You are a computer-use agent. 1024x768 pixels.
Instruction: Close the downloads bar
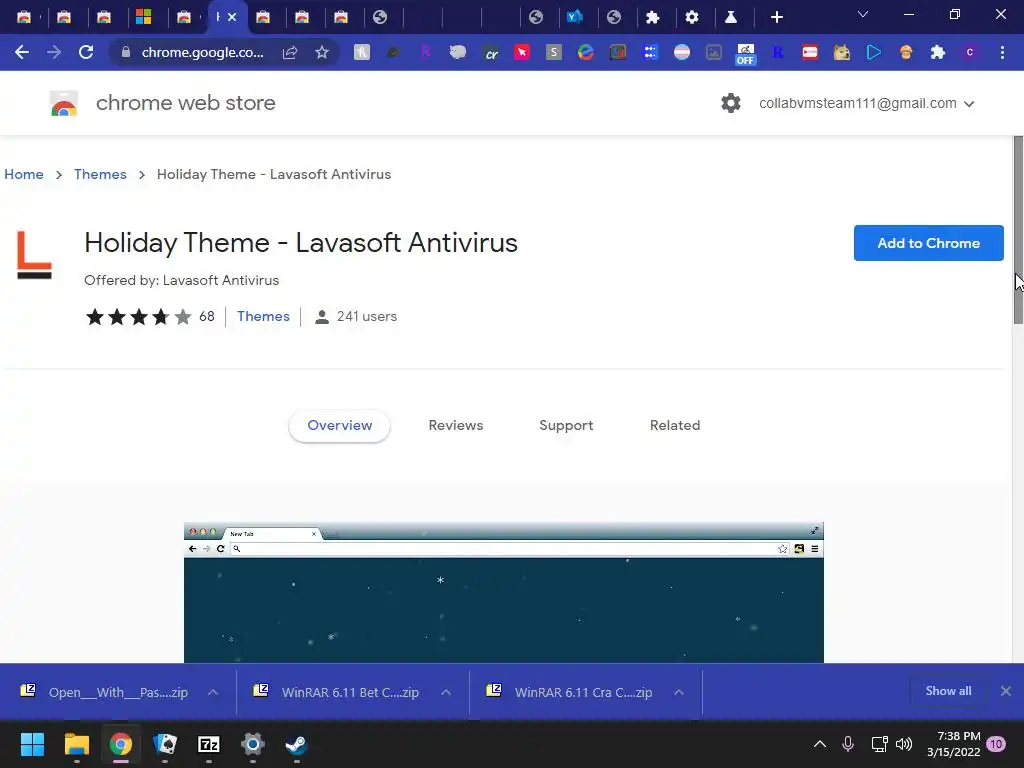[x=1006, y=691]
